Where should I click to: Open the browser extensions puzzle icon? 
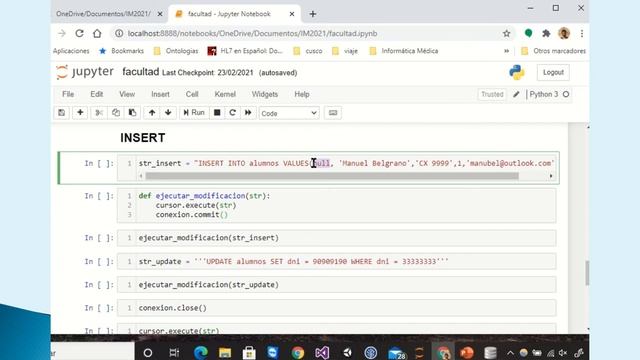click(x=546, y=33)
